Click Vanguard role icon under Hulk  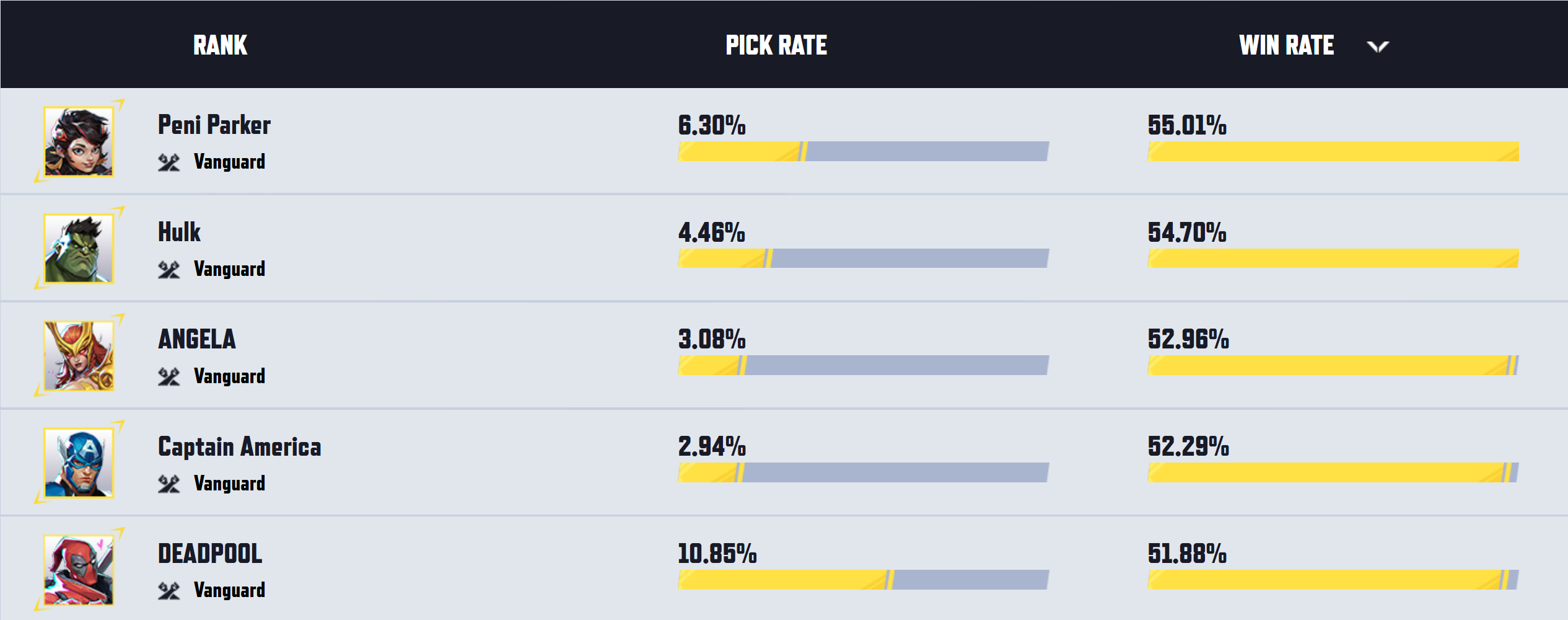tap(169, 270)
